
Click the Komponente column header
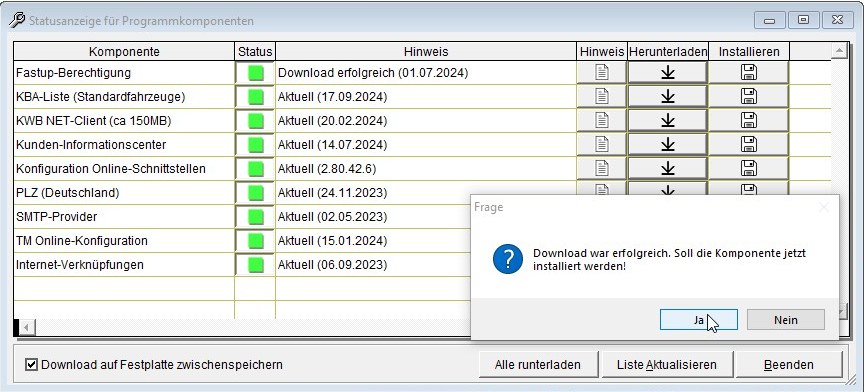coord(124,52)
